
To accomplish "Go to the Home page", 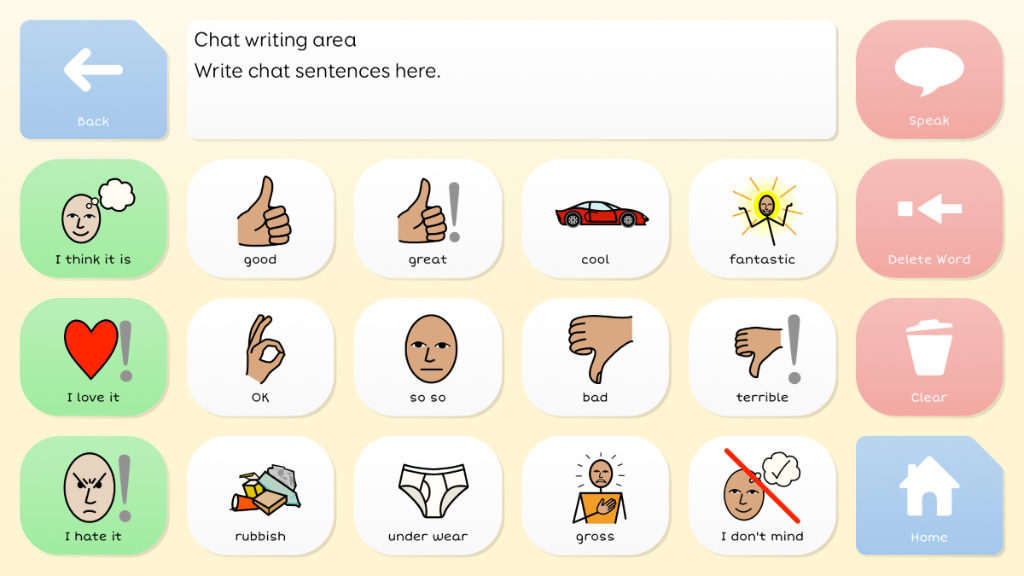I will (929, 496).
